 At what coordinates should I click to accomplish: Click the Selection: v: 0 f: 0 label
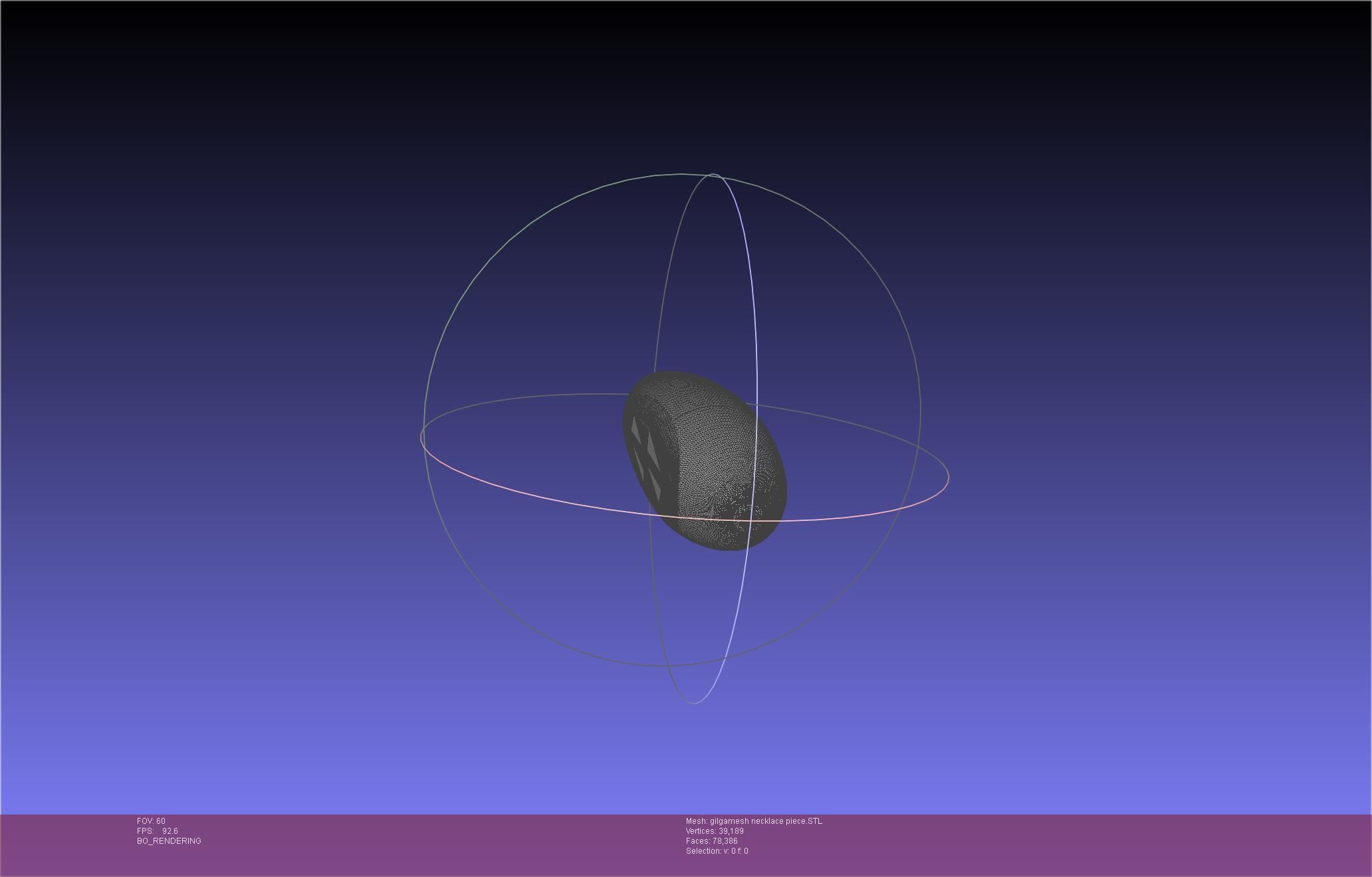point(717,851)
